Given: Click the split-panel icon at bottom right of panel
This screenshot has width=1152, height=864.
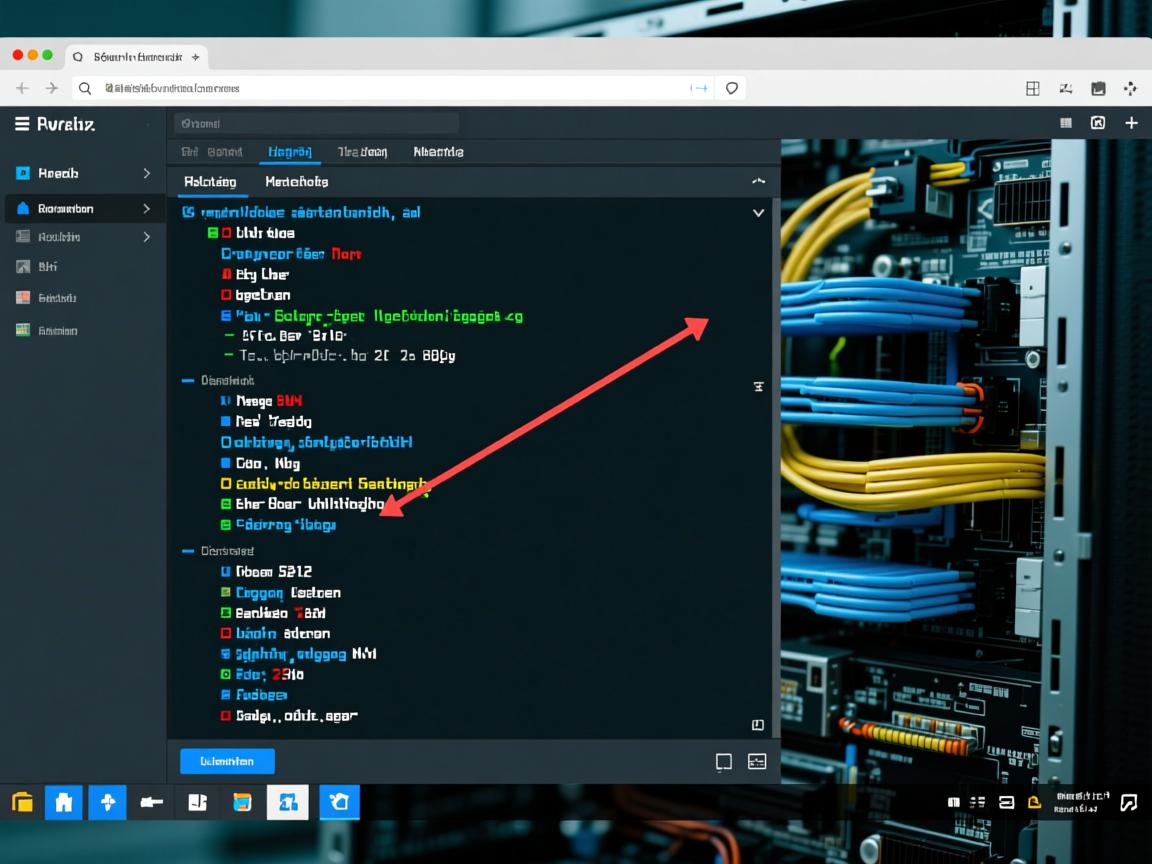Looking at the screenshot, I should (x=757, y=762).
